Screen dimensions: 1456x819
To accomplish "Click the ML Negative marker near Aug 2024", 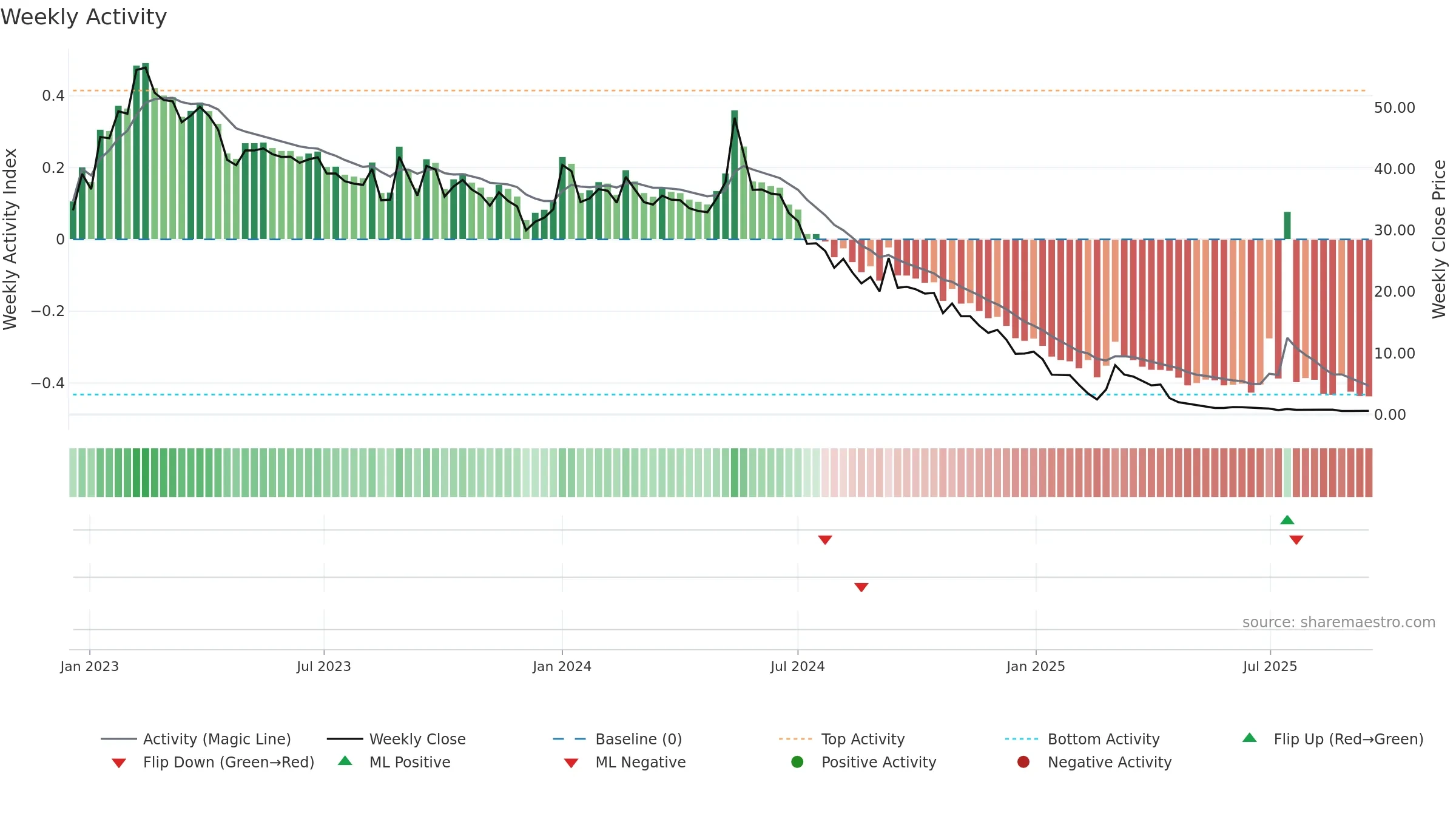I will (x=861, y=587).
